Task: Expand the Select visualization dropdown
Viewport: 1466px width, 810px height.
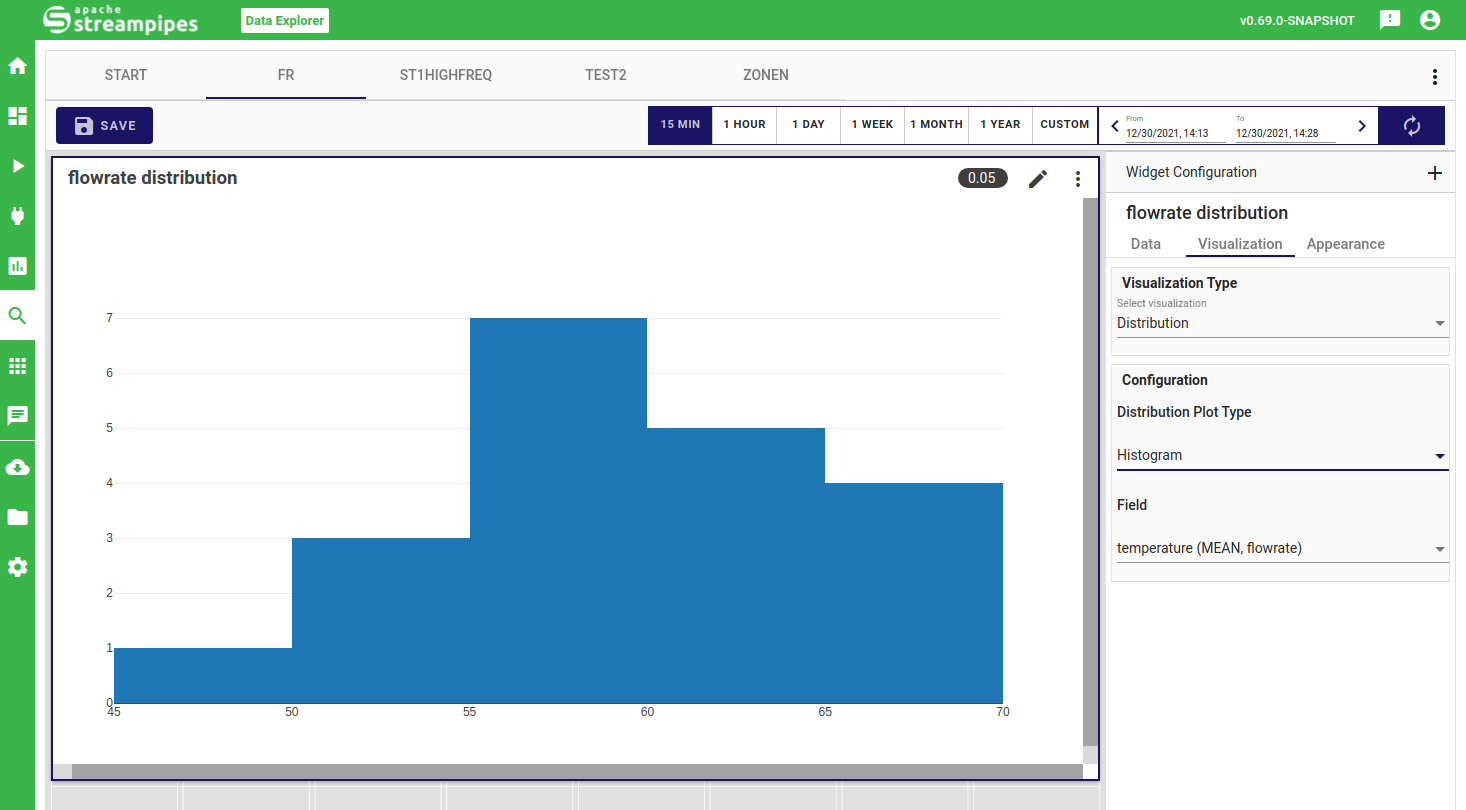Action: [x=1280, y=324]
